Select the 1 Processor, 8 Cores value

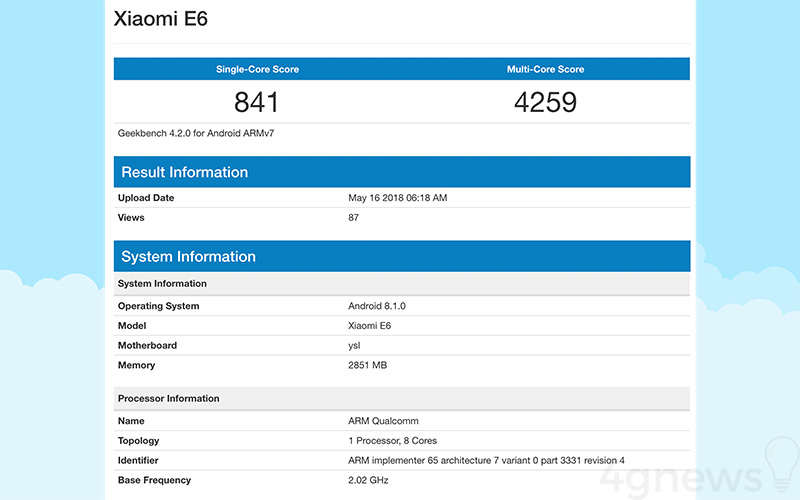pyautogui.click(x=392, y=440)
